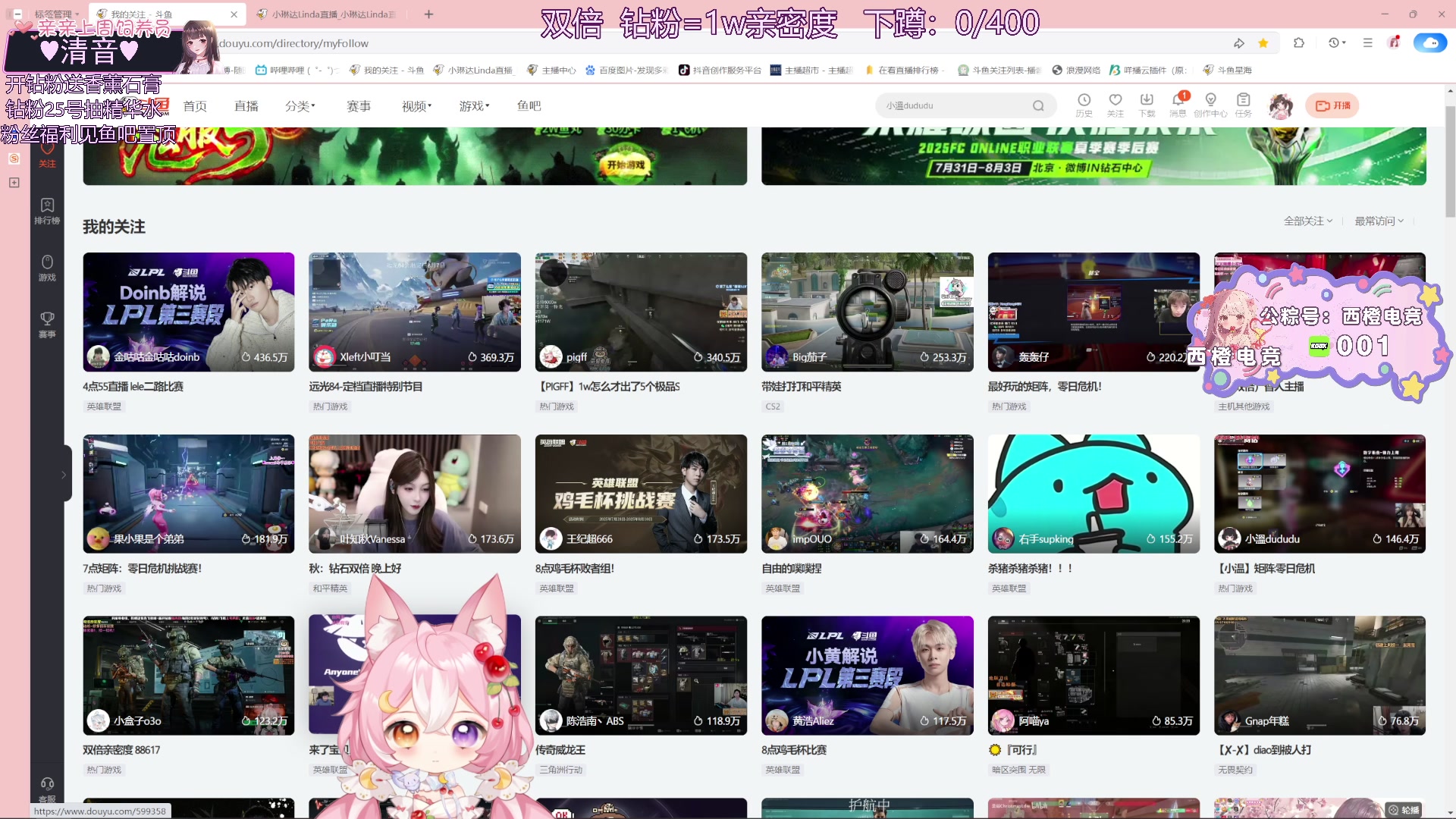Screen dimensions: 1456x819
Task: Open a new browser tab
Action: point(428,14)
